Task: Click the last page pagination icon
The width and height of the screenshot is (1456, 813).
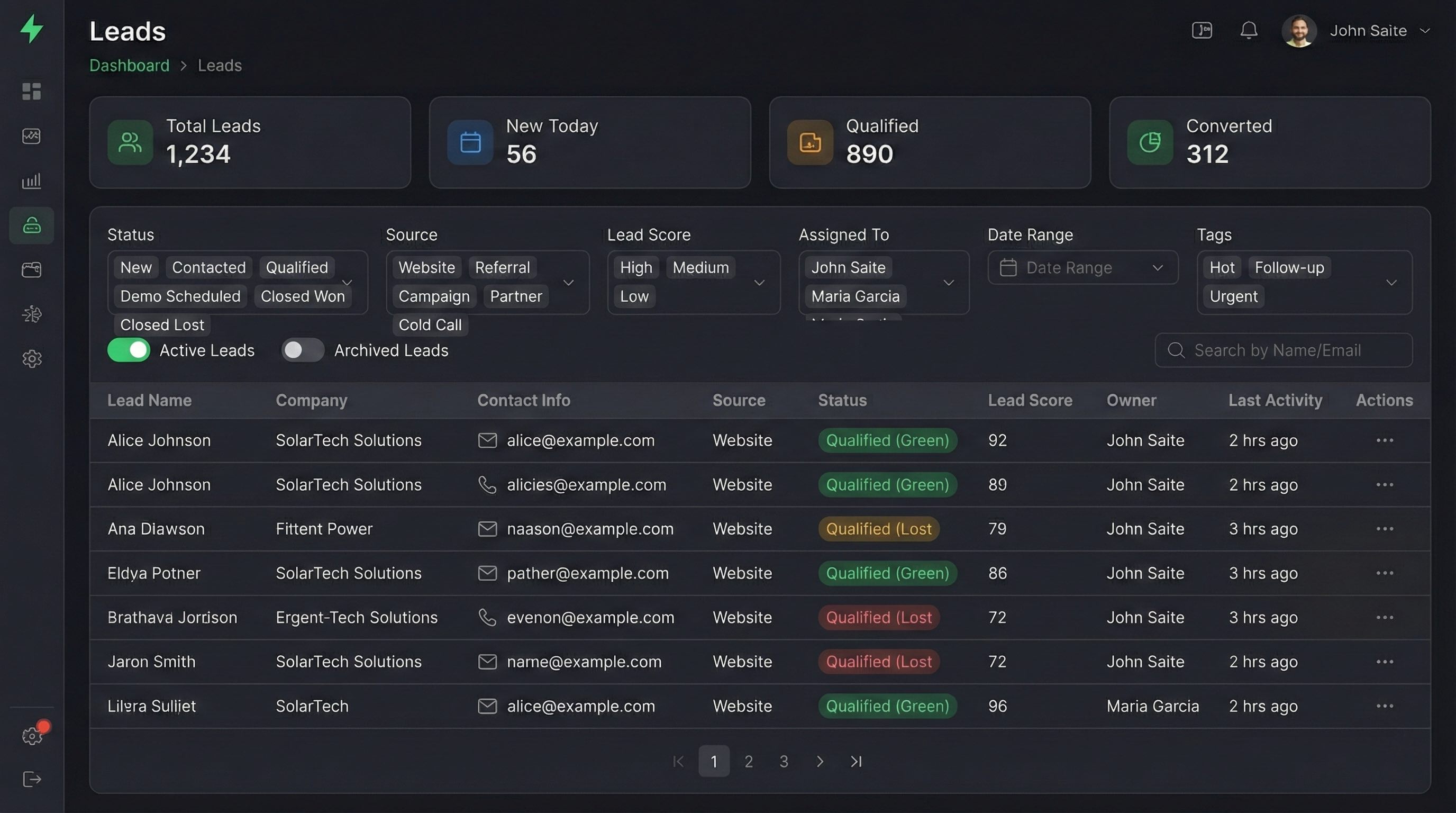Action: pyautogui.click(x=857, y=762)
